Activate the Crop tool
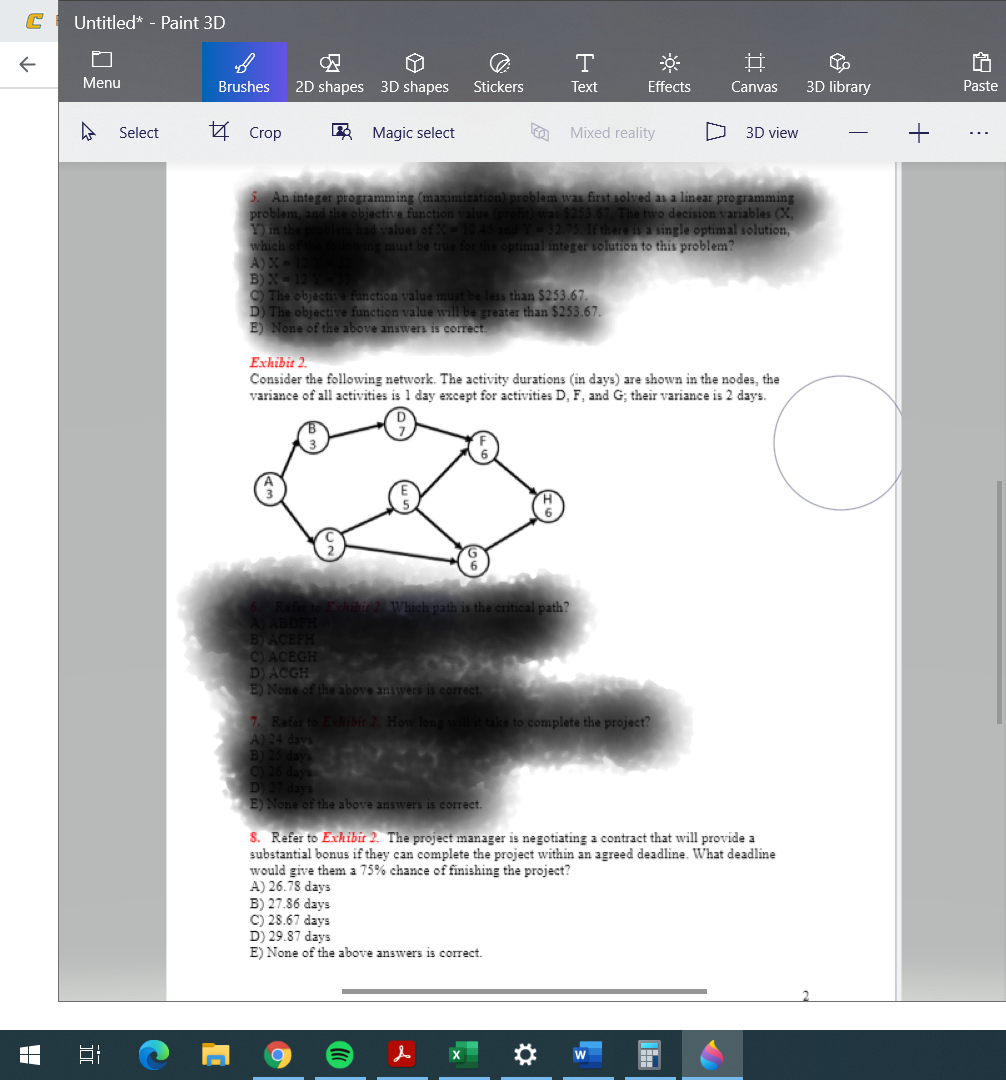 [x=245, y=132]
